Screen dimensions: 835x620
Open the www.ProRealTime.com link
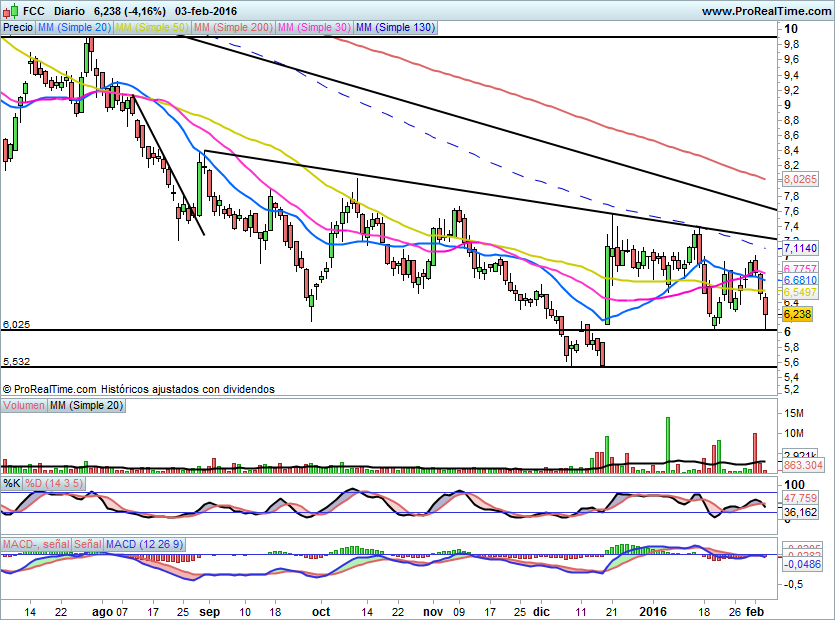(765, 11)
